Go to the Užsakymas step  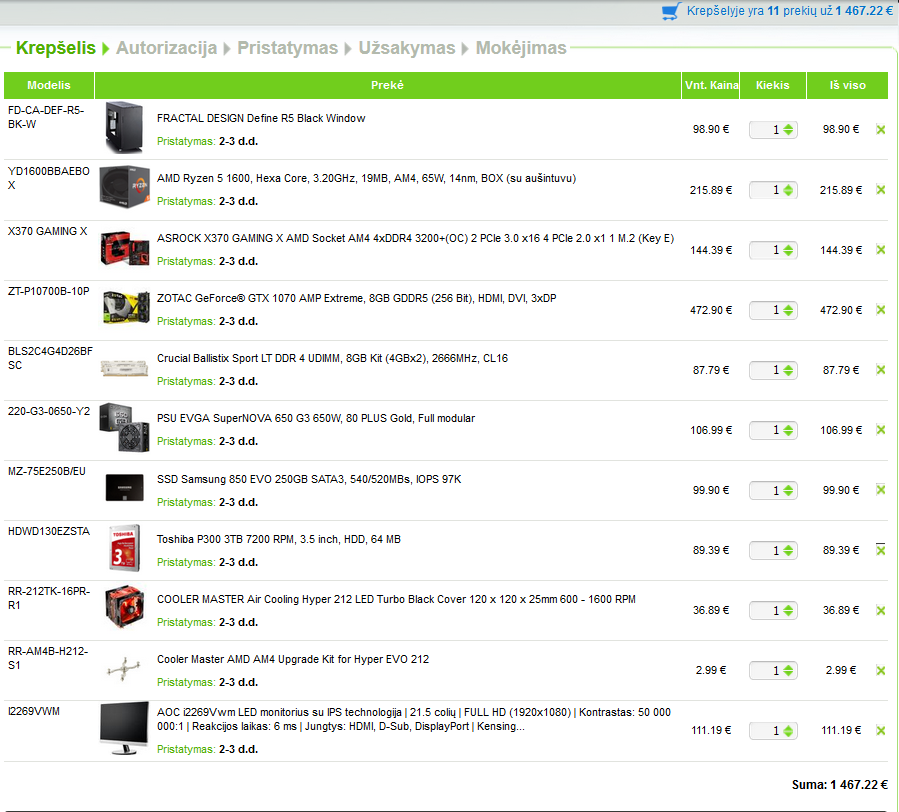click(x=406, y=48)
